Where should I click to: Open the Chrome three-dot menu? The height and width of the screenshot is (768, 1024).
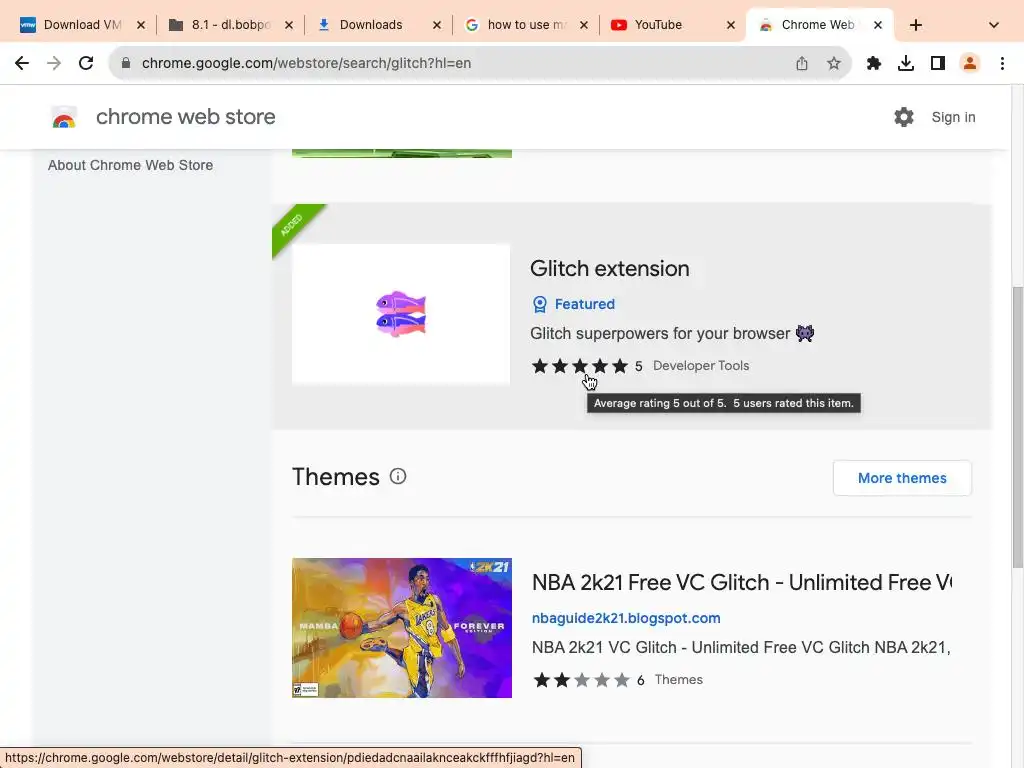pos(1002,63)
